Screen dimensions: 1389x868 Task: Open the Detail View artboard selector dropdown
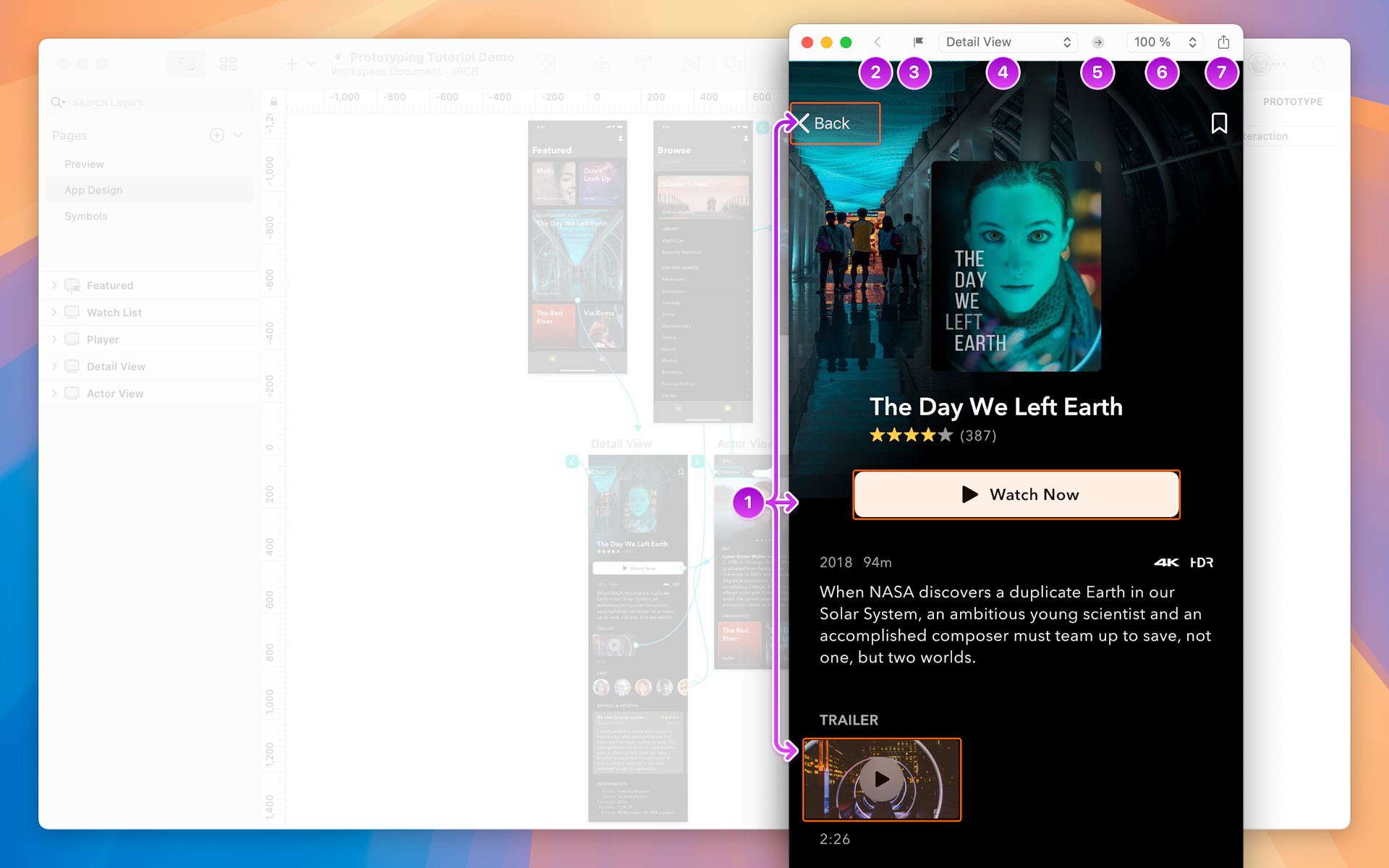pyautogui.click(x=1007, y=42)
